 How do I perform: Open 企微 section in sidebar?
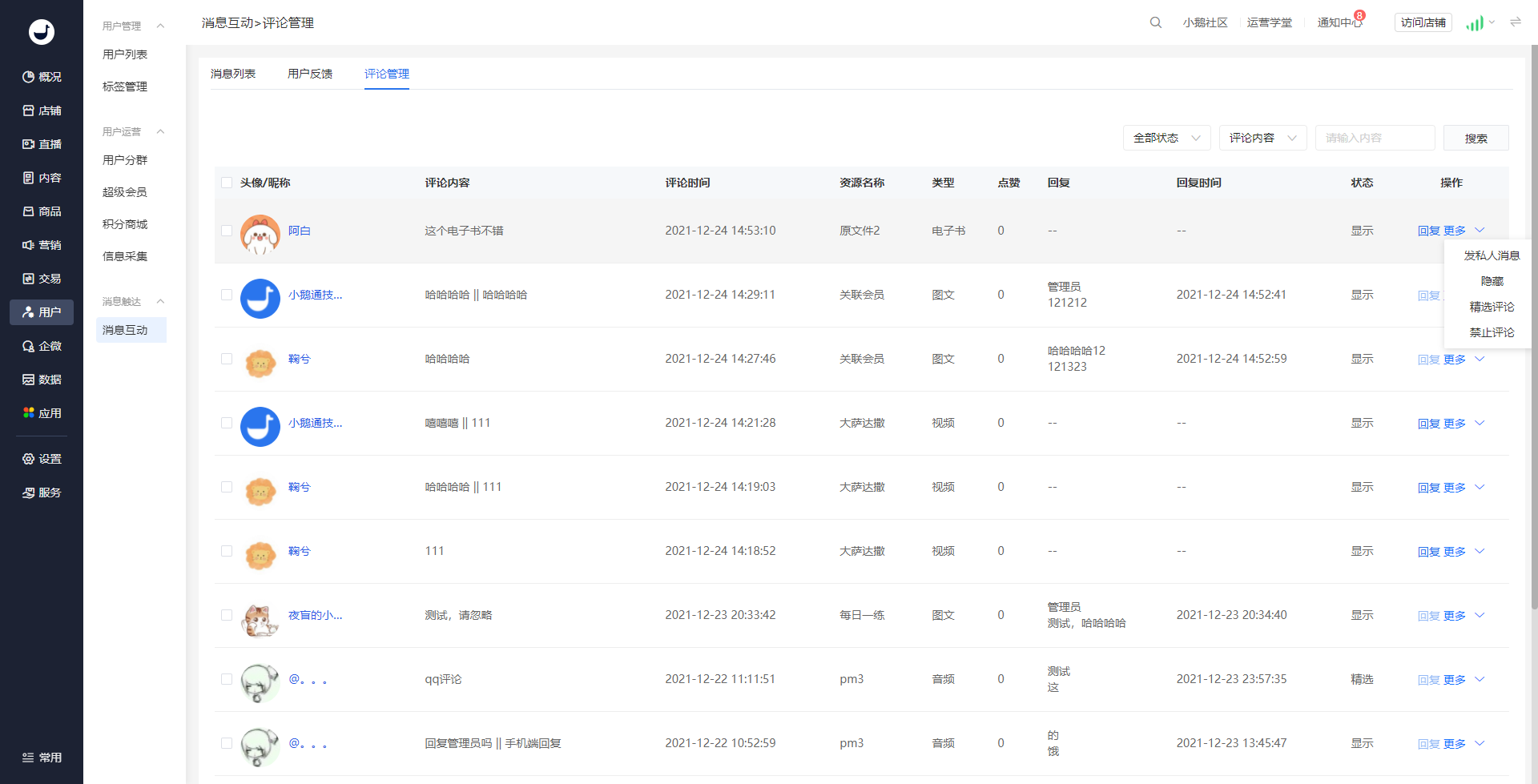click(42, 346)
